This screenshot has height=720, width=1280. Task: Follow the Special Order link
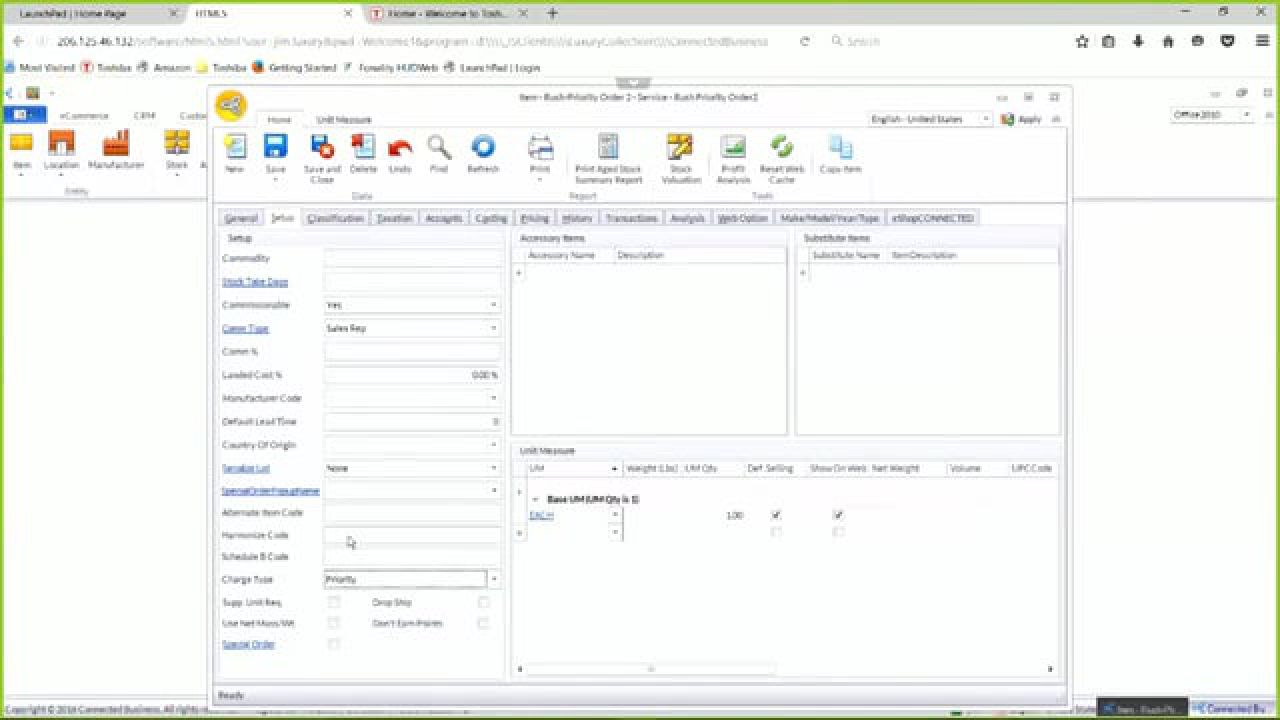point(247,644)
